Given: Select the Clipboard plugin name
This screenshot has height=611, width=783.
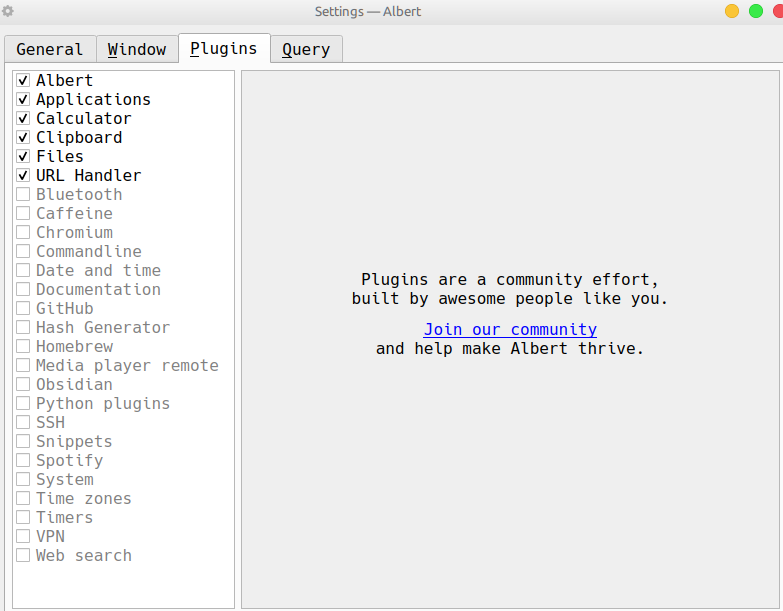Looking at the screenshot, I should (79, 137).
